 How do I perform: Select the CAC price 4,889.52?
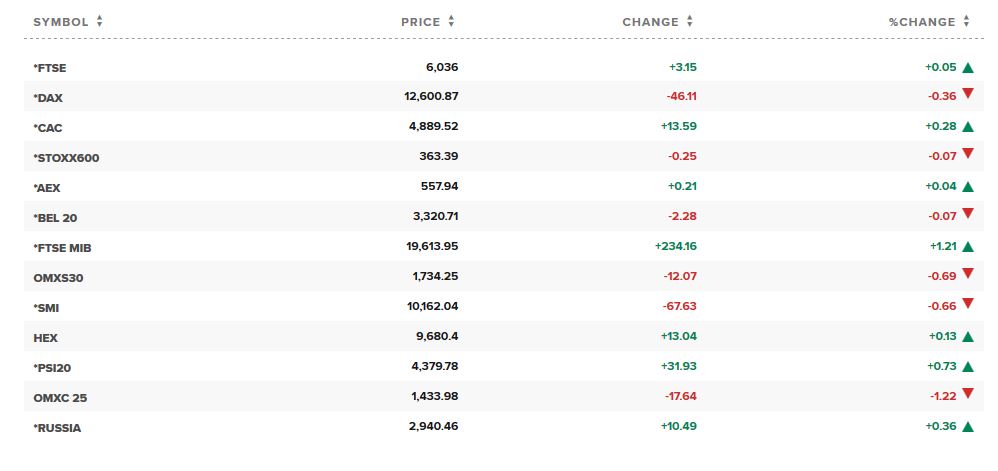(433, 126)
